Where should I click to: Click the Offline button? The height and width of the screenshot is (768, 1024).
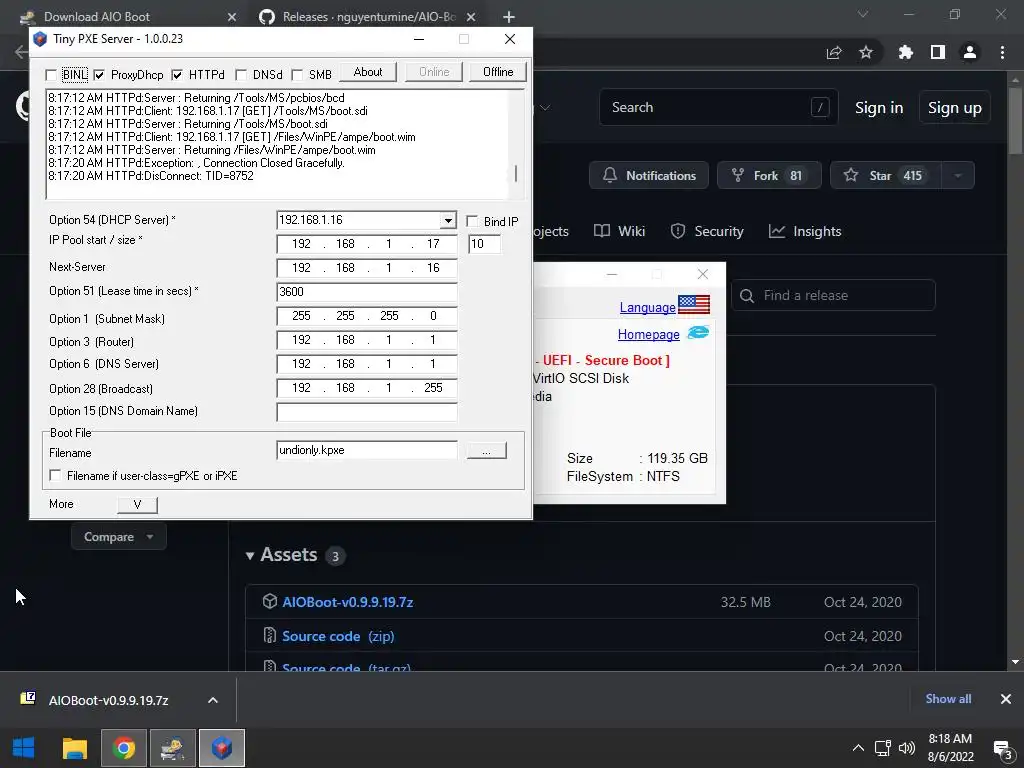pos(498,72)
